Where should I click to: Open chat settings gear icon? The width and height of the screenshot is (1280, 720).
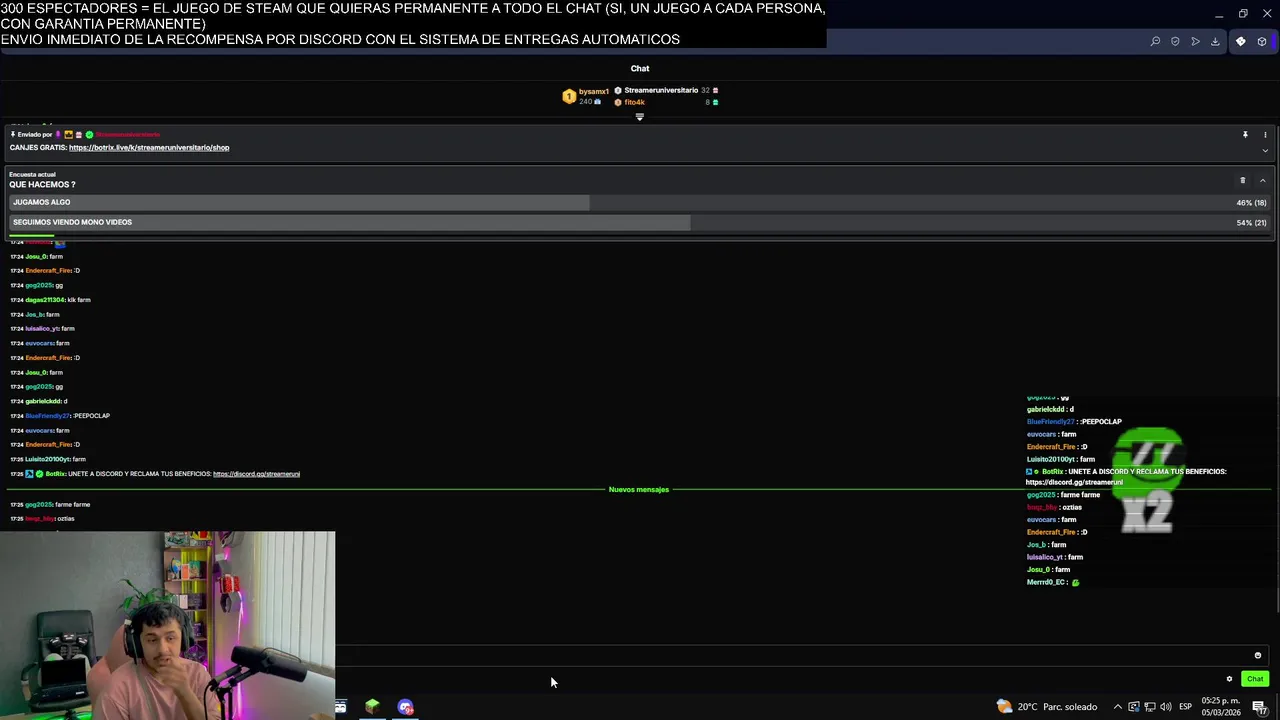(1230, 679)
